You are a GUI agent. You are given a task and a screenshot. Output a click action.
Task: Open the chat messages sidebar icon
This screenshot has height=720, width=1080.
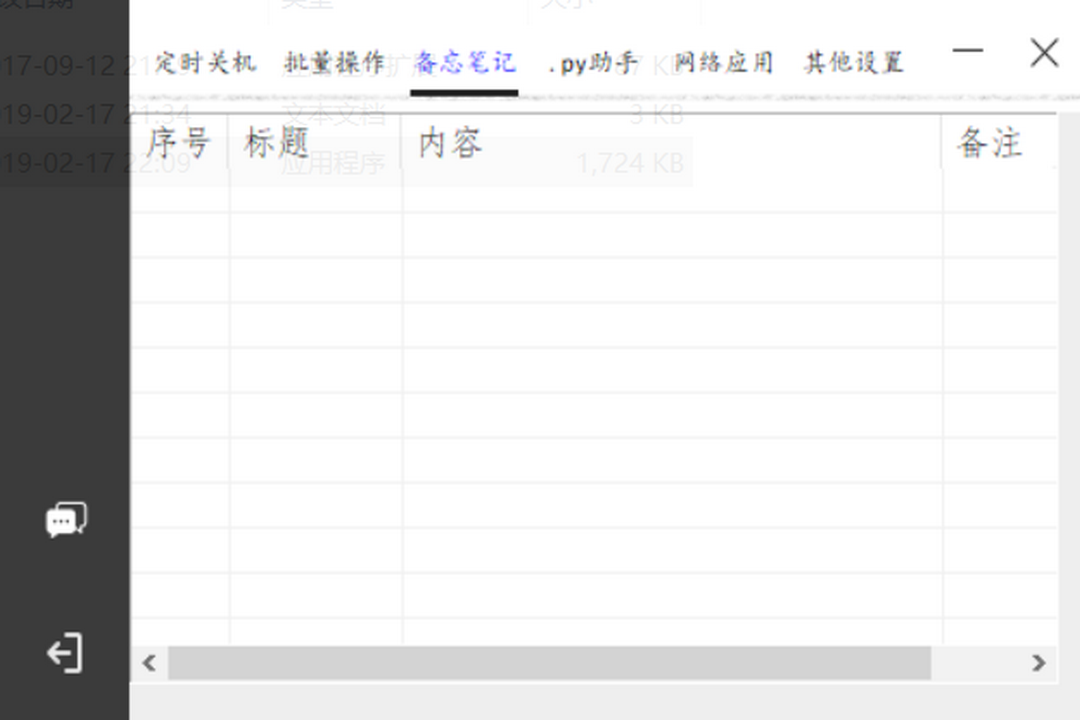click(x=63, y=519)
